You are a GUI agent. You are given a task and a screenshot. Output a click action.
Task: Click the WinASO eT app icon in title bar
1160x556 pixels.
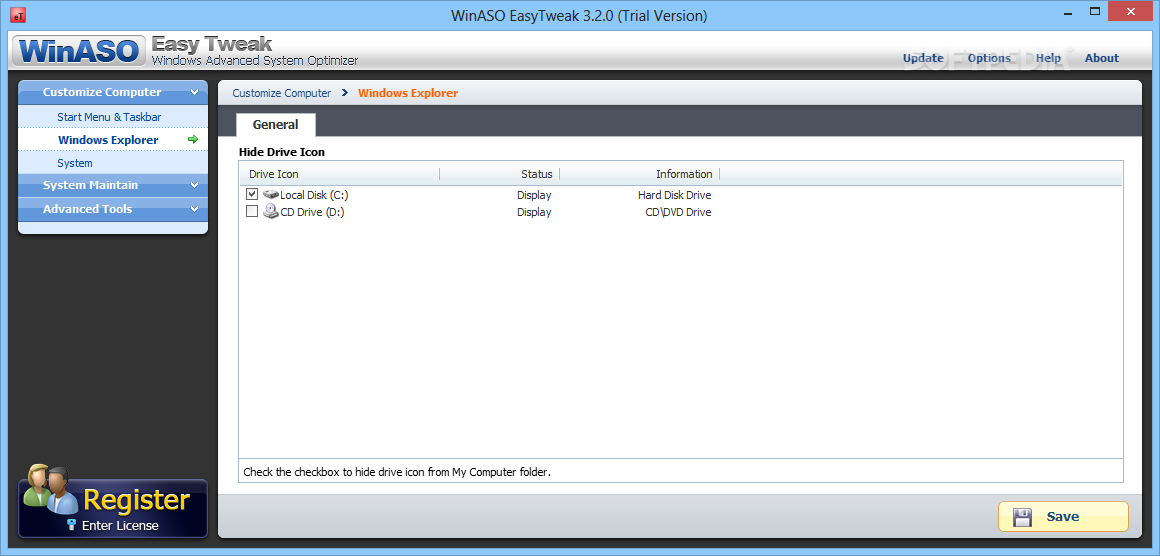[19, 15]
